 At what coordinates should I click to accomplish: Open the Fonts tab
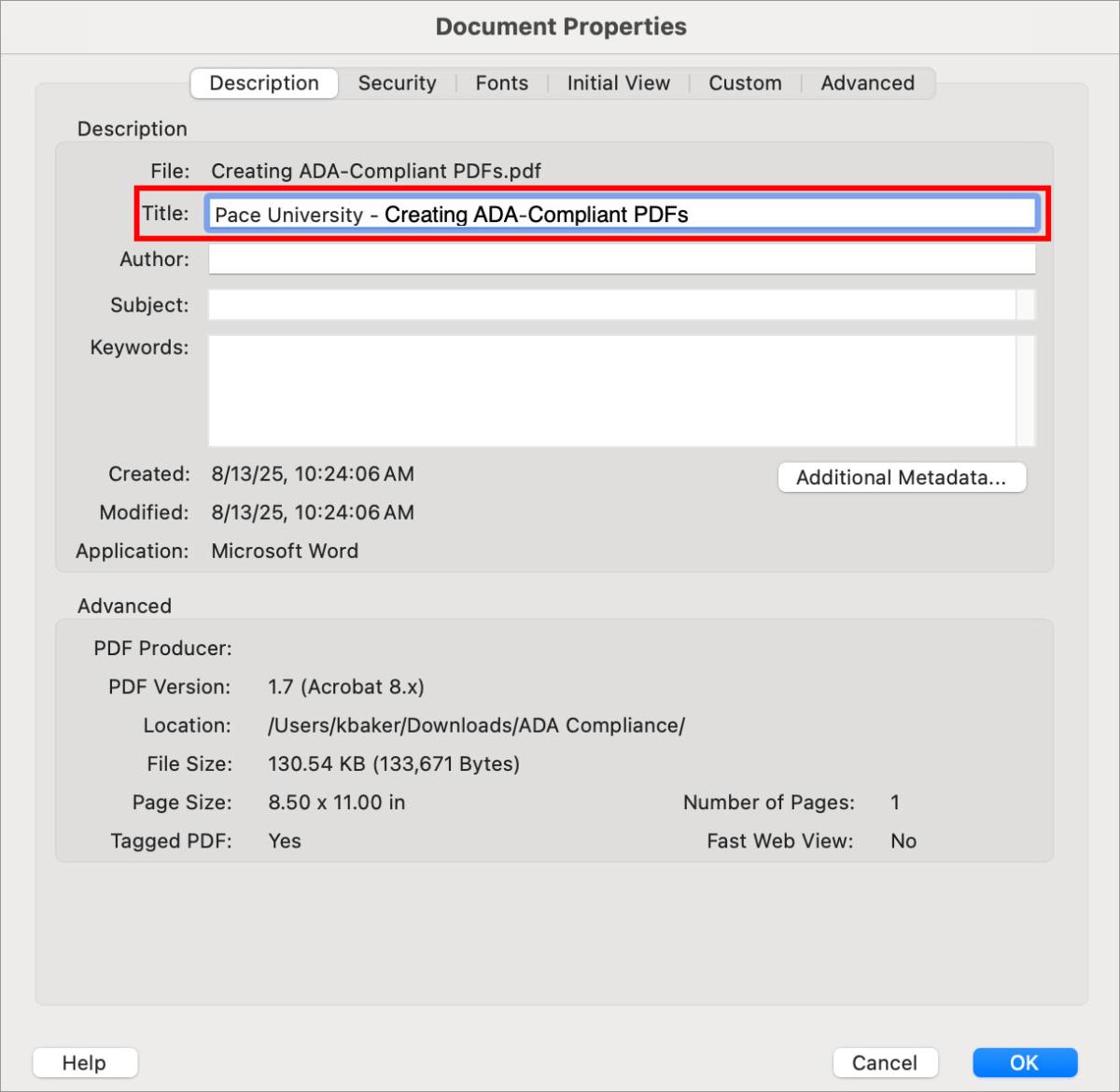(x=501, y=83)
